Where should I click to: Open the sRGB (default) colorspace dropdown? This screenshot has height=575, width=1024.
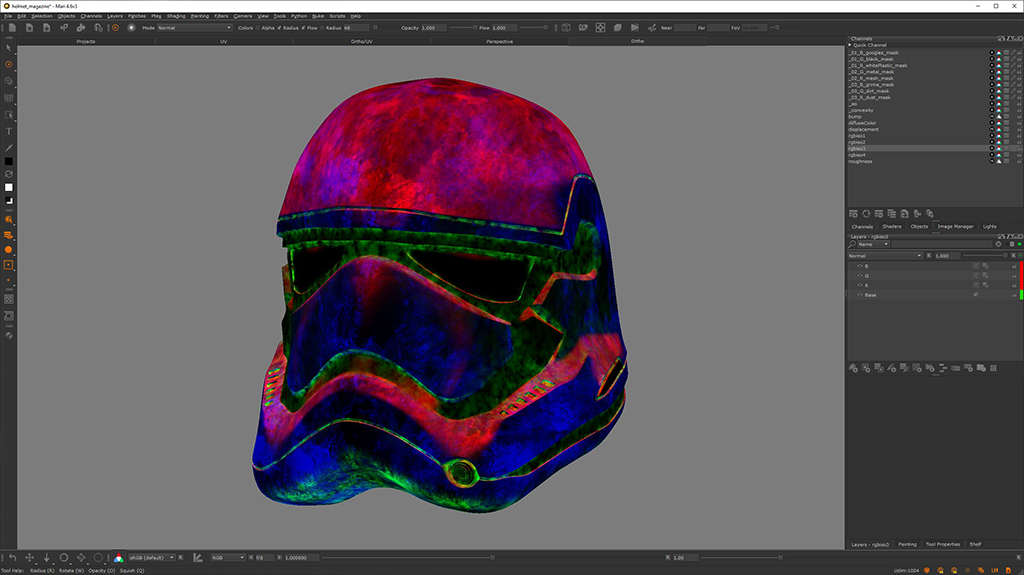point(152,557)
